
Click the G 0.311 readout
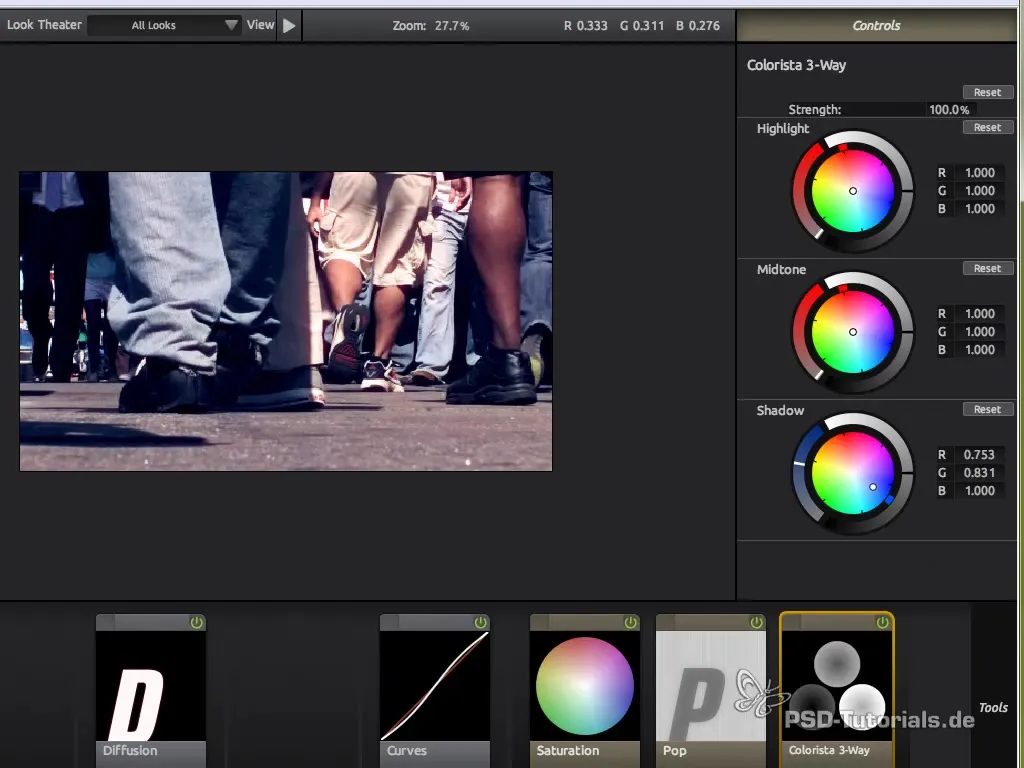point(641,25)
